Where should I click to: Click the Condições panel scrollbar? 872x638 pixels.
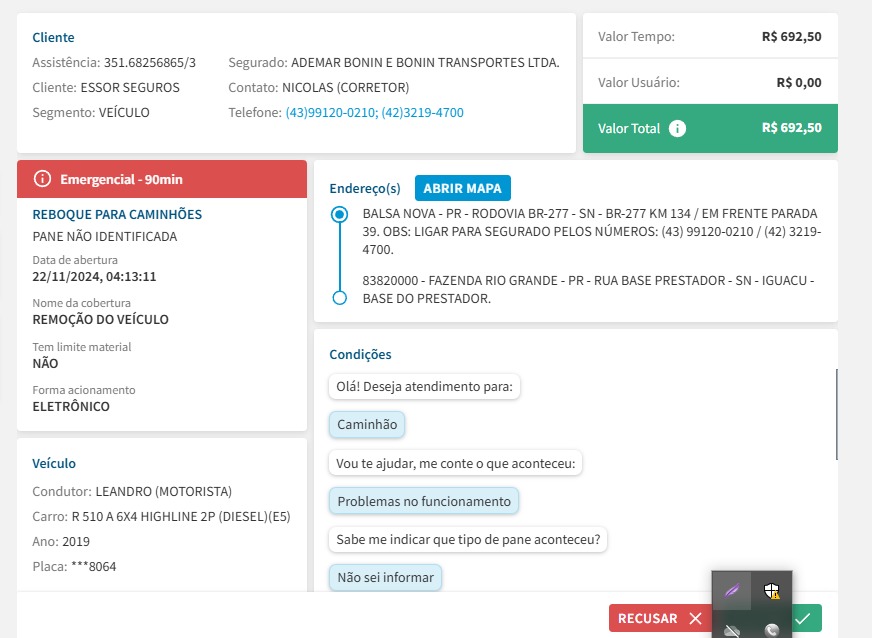coord(836,414)
